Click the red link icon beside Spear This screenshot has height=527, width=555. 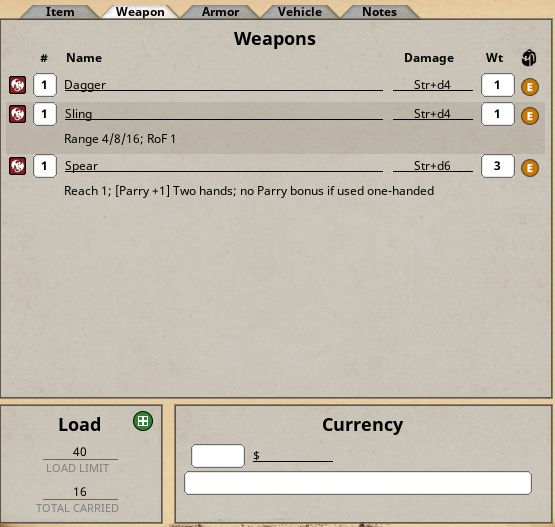(17, 166)
